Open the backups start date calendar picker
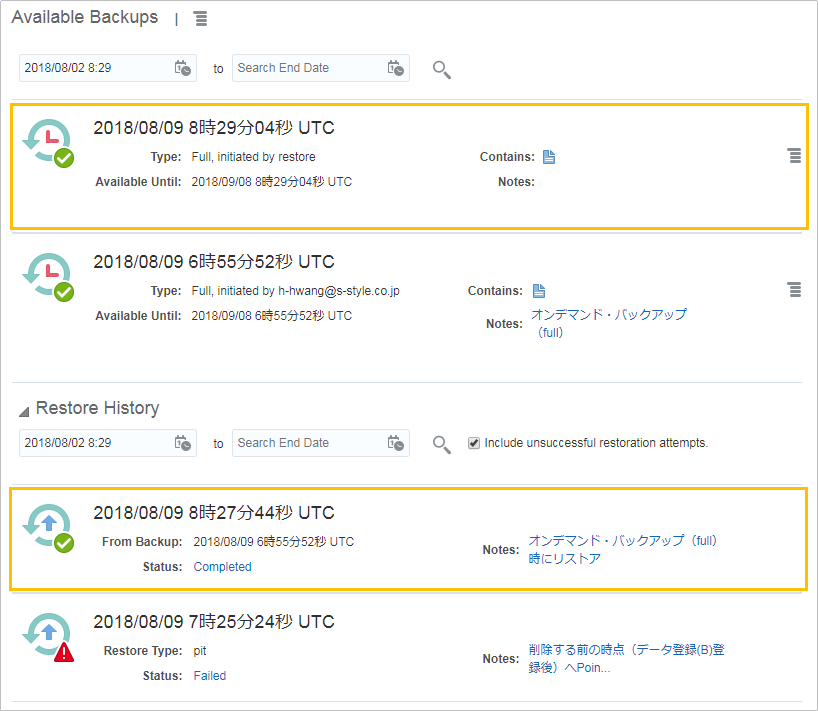This screenshot has height=711, width=818. (183, 68)
